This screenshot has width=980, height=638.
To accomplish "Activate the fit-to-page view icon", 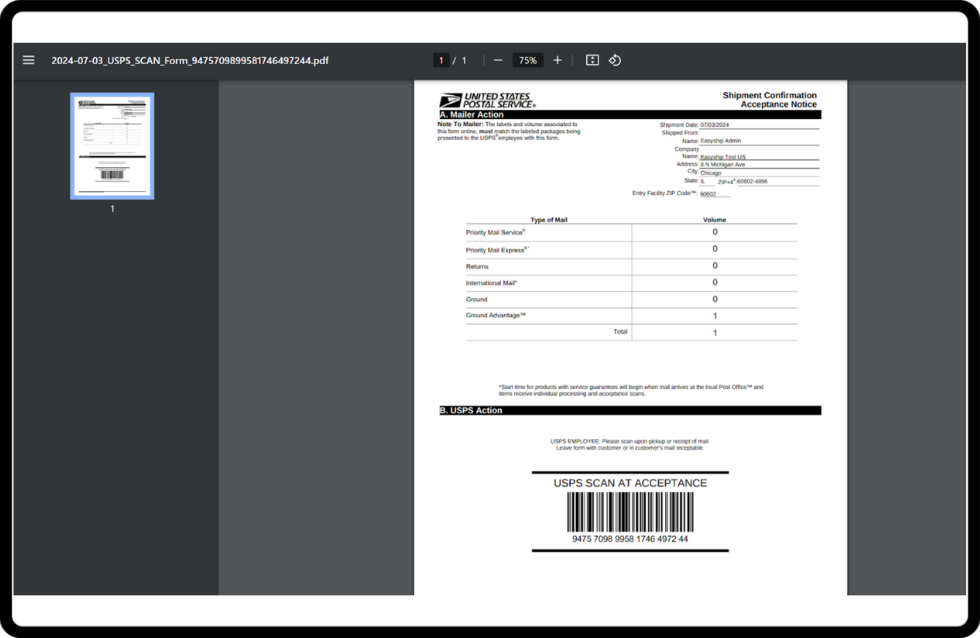I will pos(590,60).
